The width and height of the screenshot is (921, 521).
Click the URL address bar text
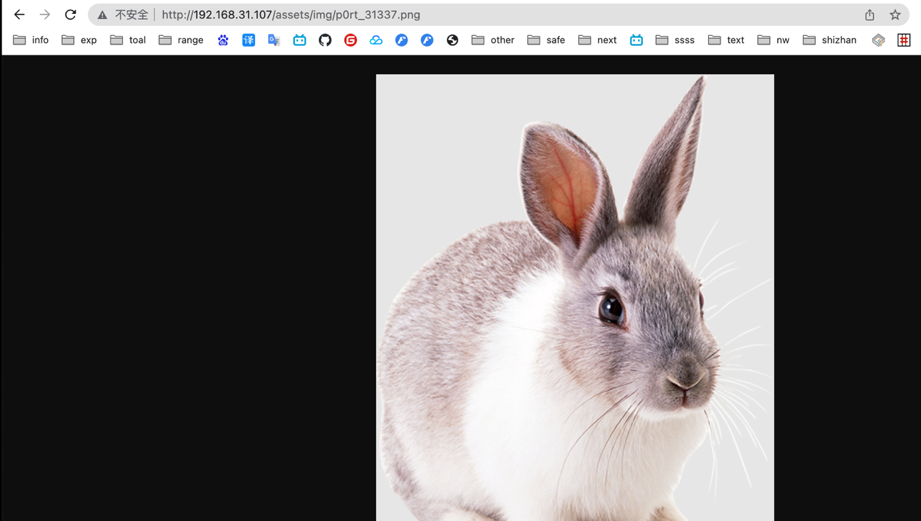click(x=290, y=15)
